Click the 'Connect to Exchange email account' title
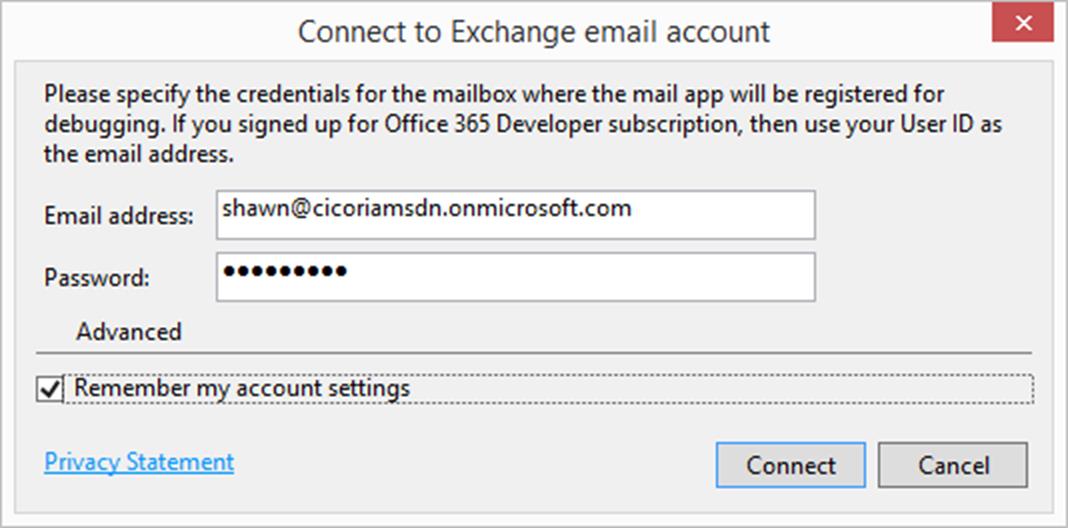 (534, 31)
